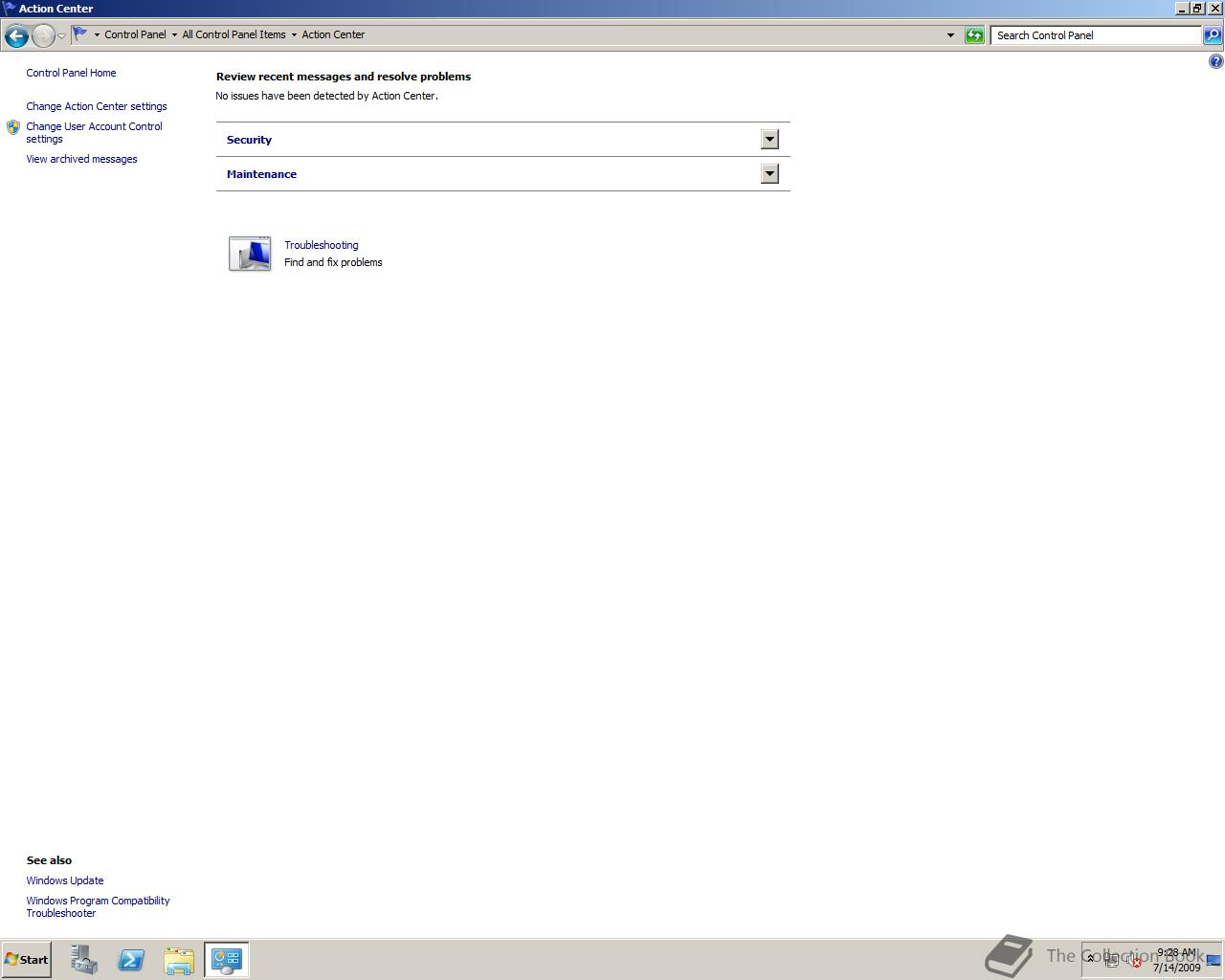Screen dimensions: 1225x980
Task: Open the address bar history dropdown
Action: click(x=950, y=35)
